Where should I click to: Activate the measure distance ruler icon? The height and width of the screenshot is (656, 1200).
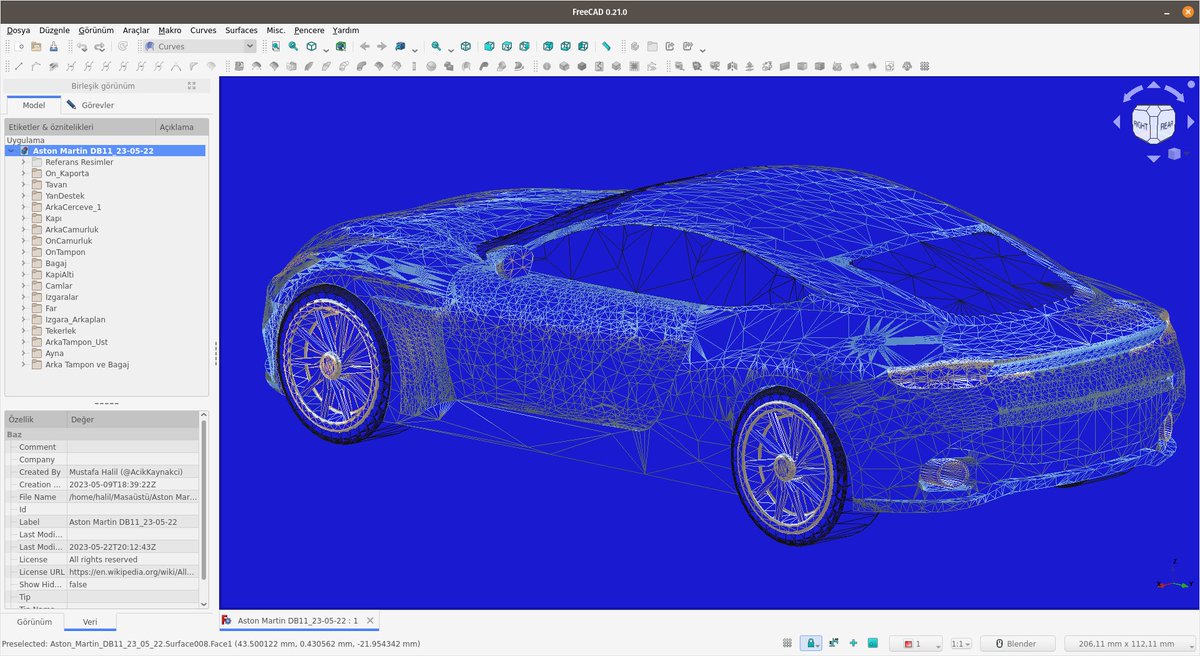pos(606,46)
